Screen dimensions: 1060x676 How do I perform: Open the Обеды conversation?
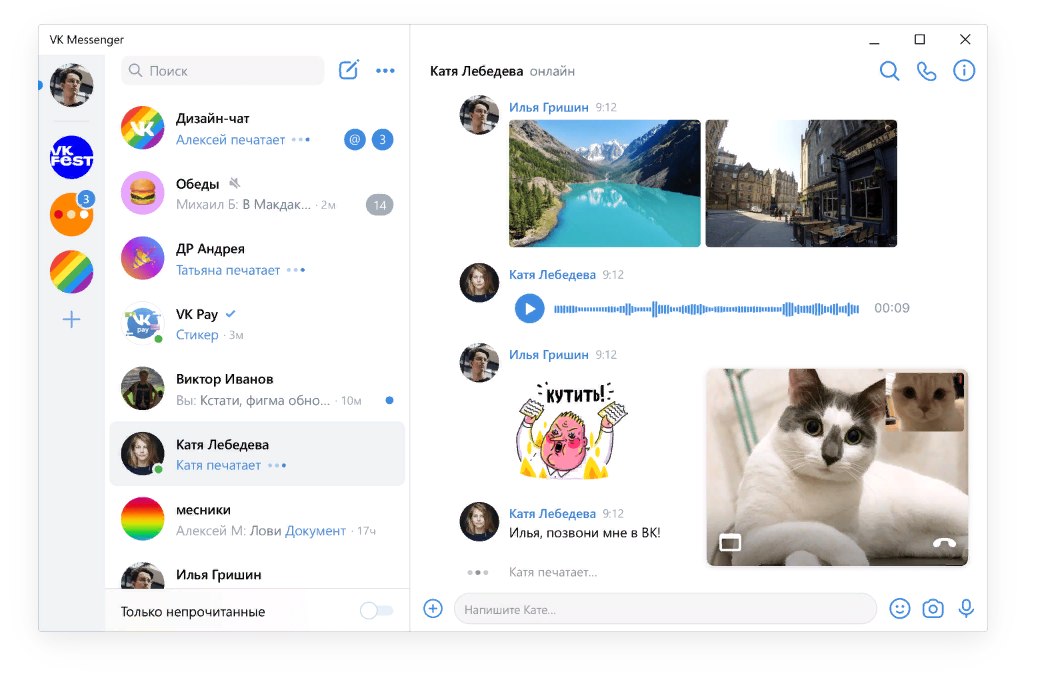pos(257,193)
